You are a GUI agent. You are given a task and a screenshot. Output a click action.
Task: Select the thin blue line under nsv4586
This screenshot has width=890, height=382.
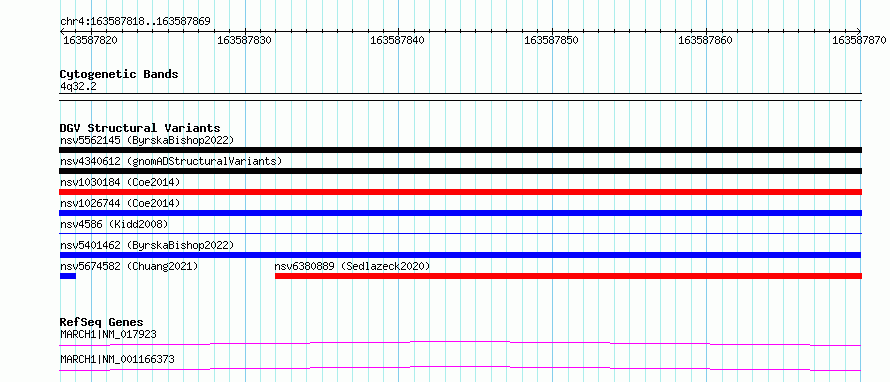[x=460, y=233]
